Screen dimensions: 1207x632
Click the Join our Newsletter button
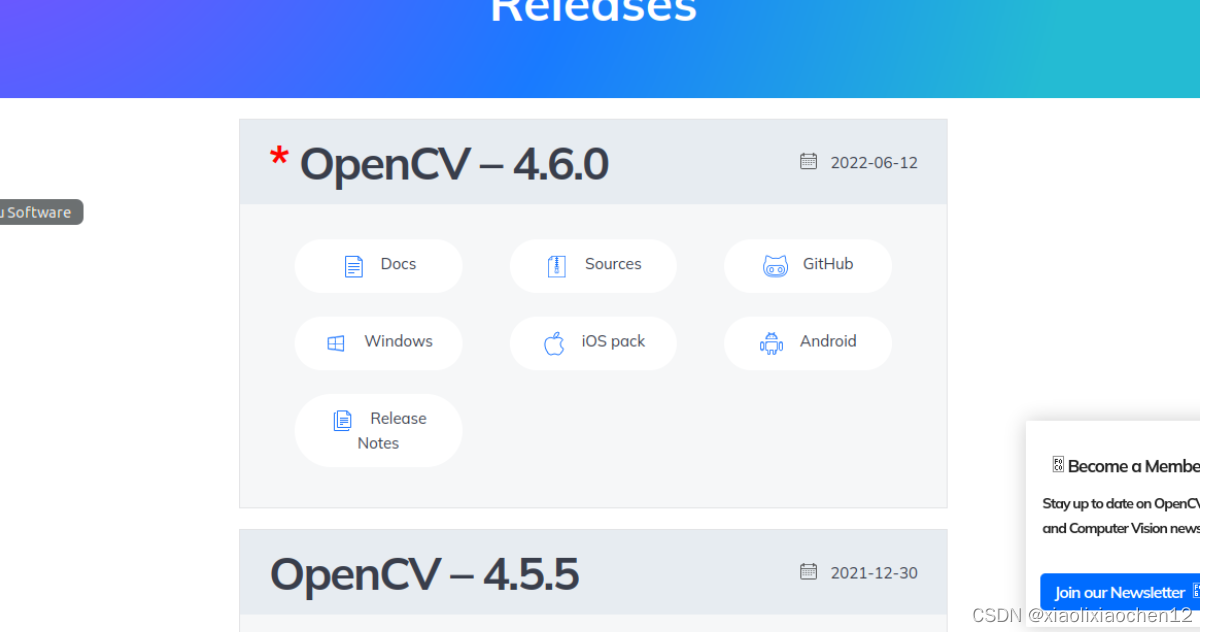(x=1120, y=592)
